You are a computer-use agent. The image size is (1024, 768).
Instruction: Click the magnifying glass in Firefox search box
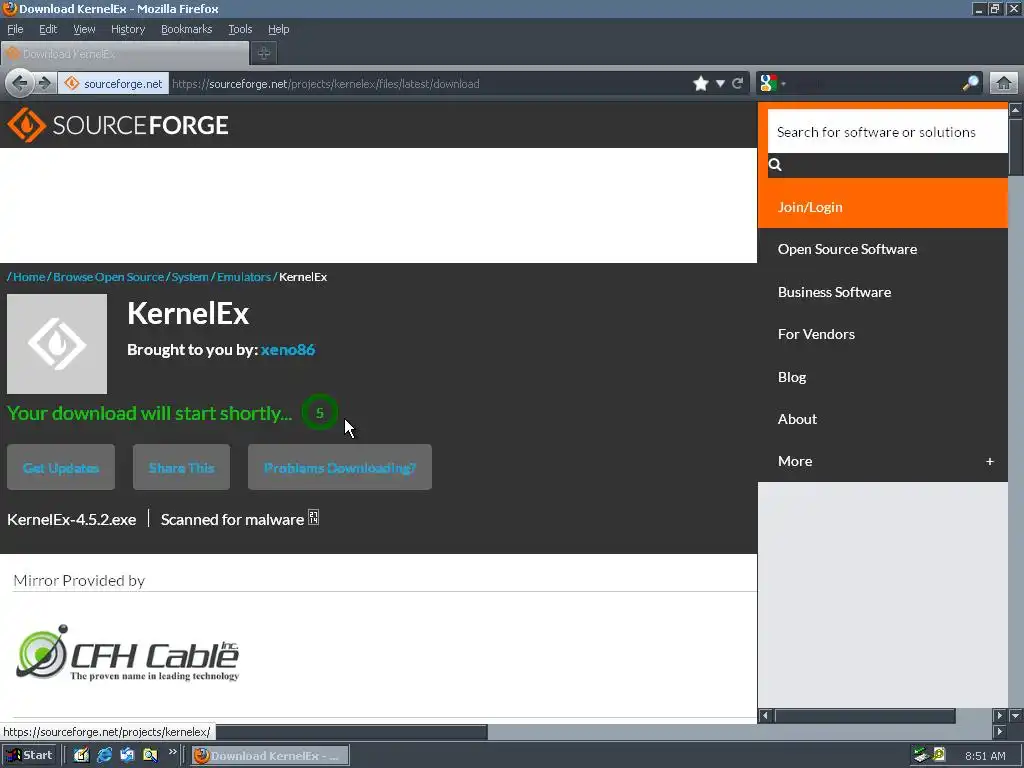tap(970, 84)
